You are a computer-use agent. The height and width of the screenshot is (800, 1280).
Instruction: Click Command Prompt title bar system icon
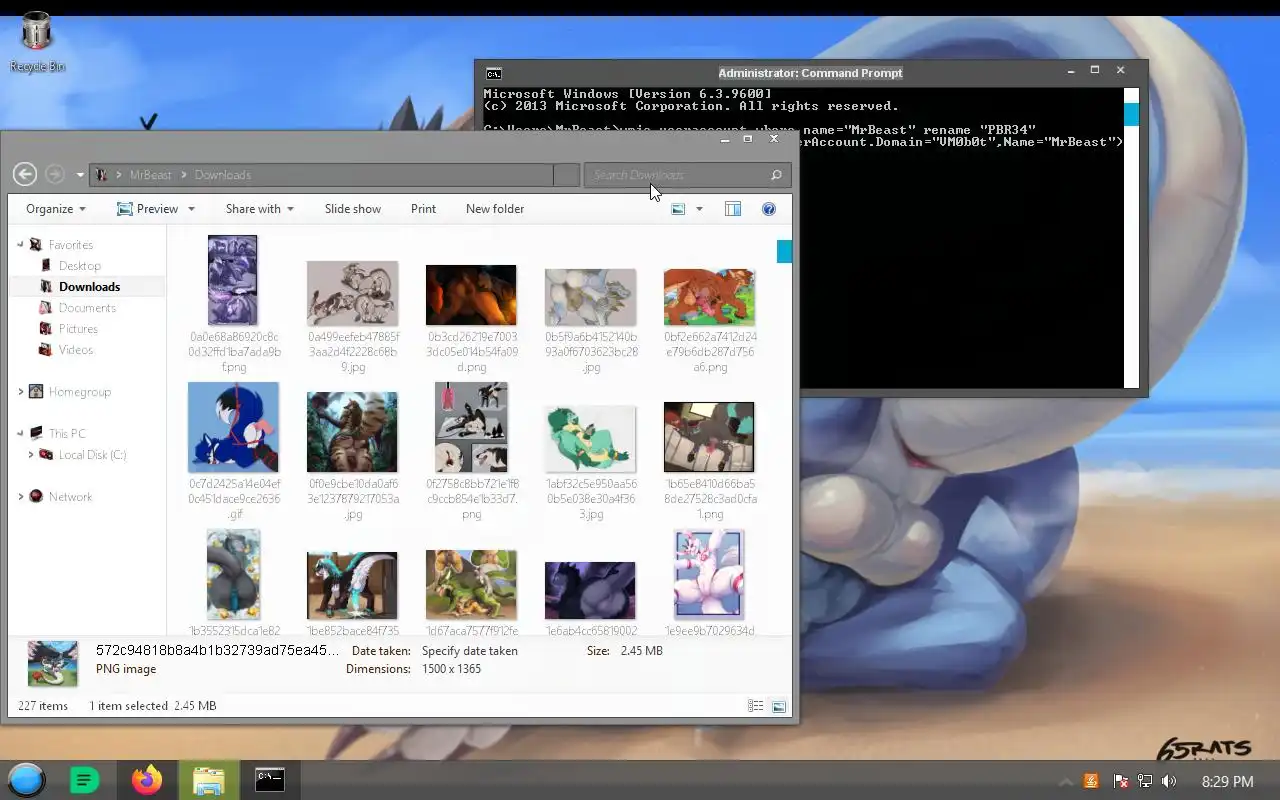[x=493, y=73]
